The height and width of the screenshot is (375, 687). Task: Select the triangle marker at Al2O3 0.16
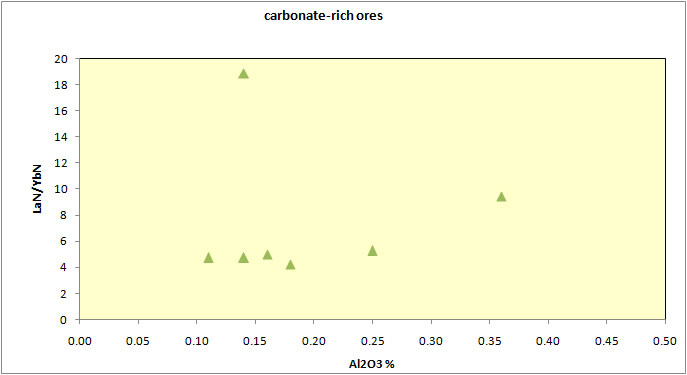[267, 255]
